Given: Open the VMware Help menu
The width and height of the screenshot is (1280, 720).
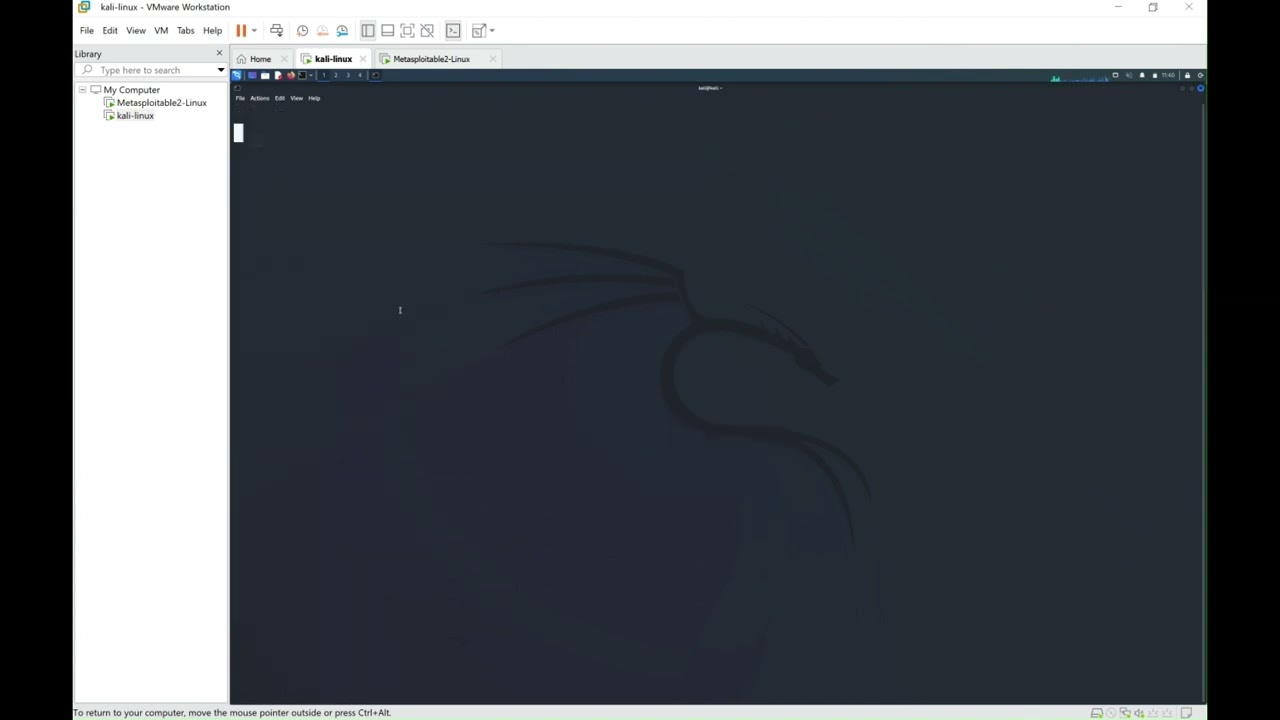Looking at the screenshot, I should (213, 31).
